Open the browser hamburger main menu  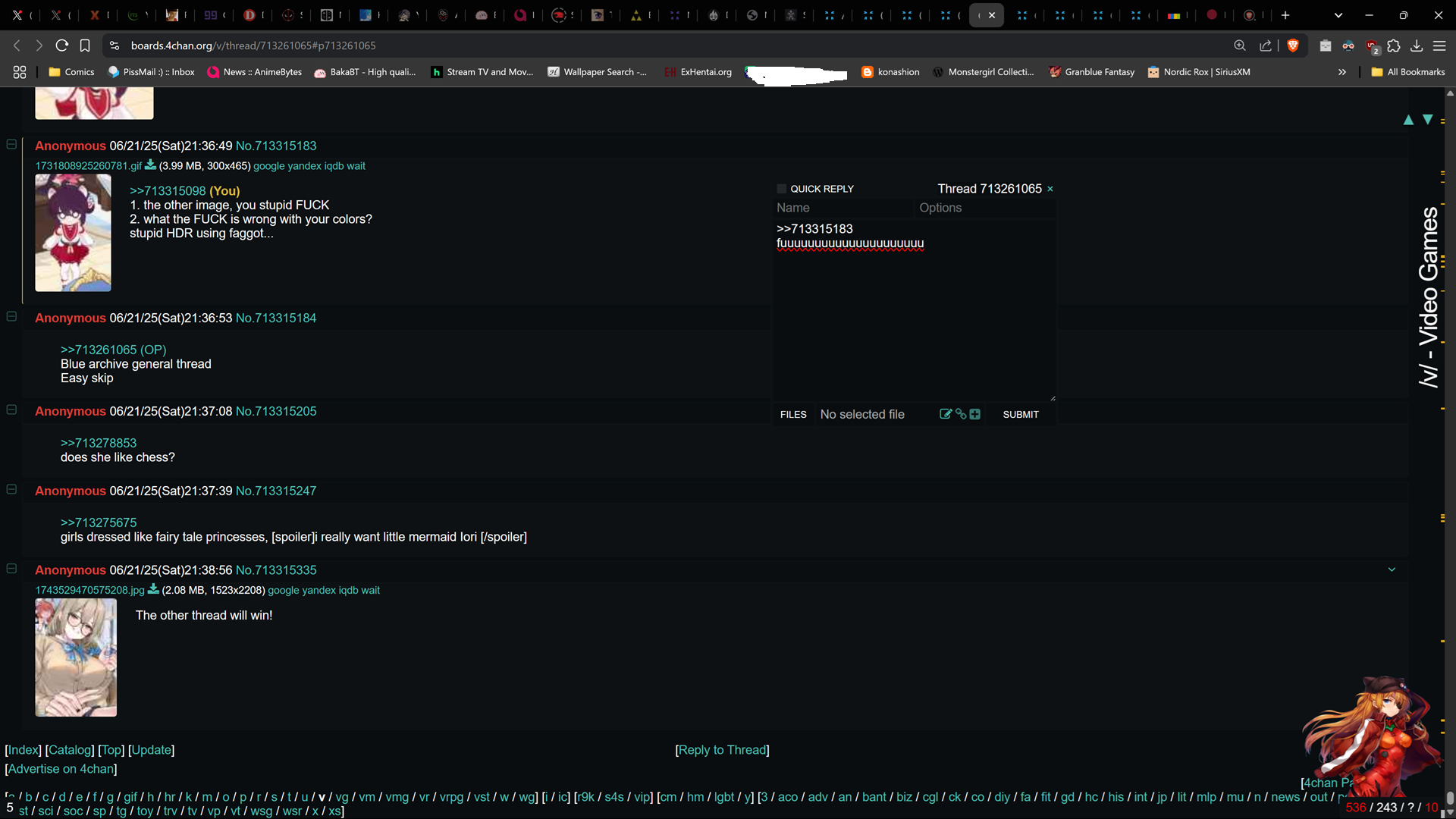tap(1439, 45)
